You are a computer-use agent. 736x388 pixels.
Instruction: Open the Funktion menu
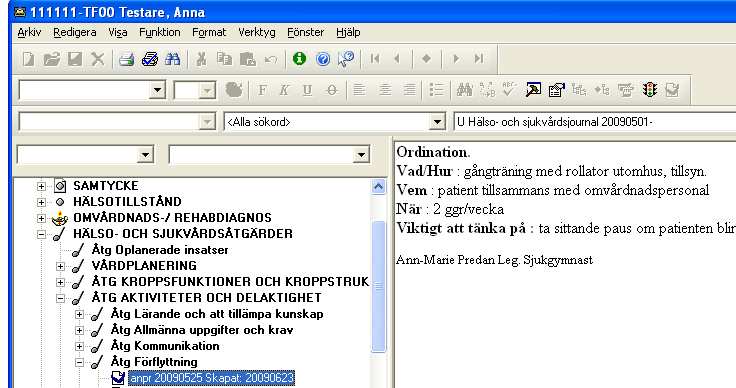tap(160, 32)
